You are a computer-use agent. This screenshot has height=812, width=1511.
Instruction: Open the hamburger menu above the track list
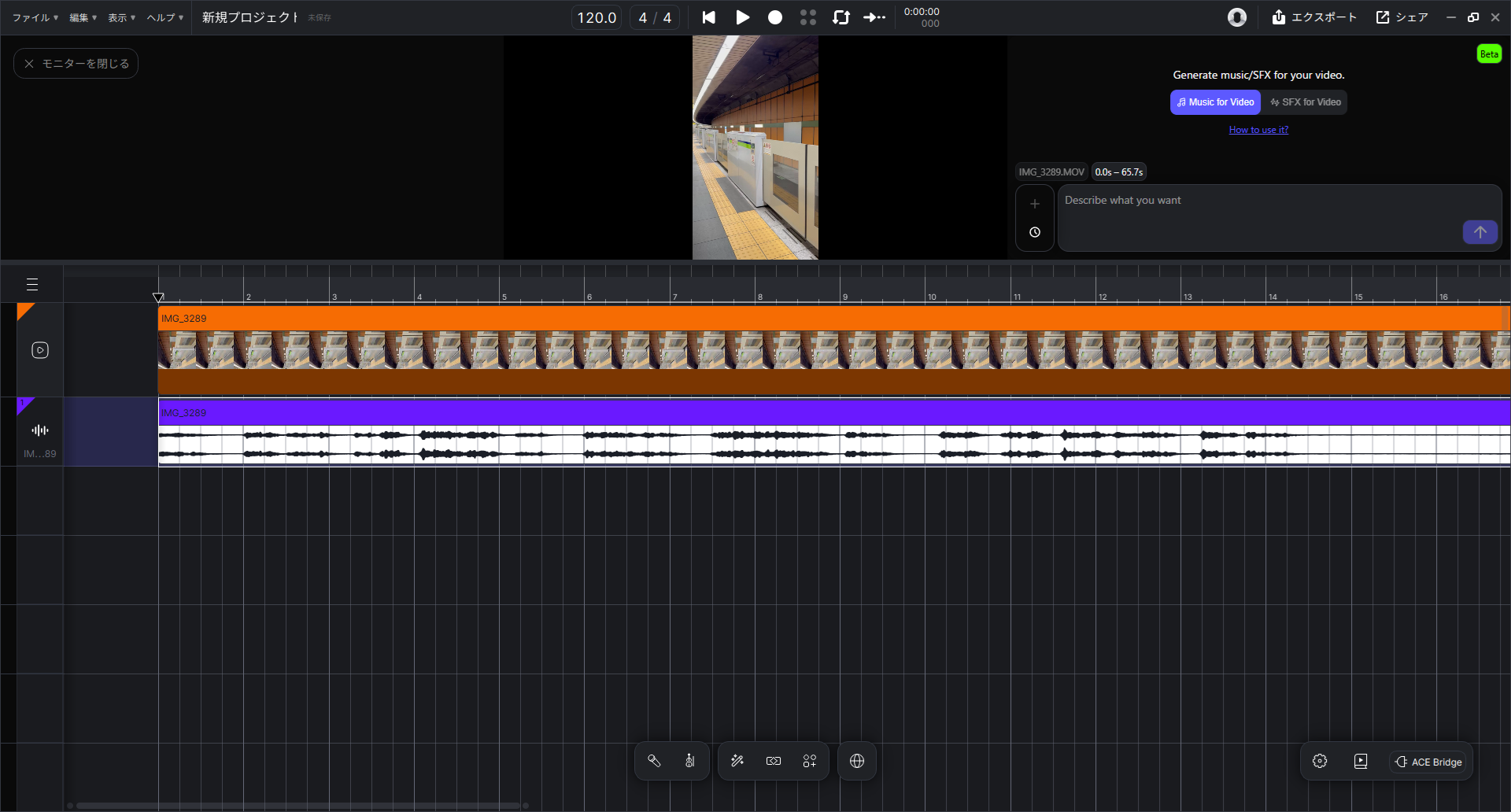[x=32, y=284]
